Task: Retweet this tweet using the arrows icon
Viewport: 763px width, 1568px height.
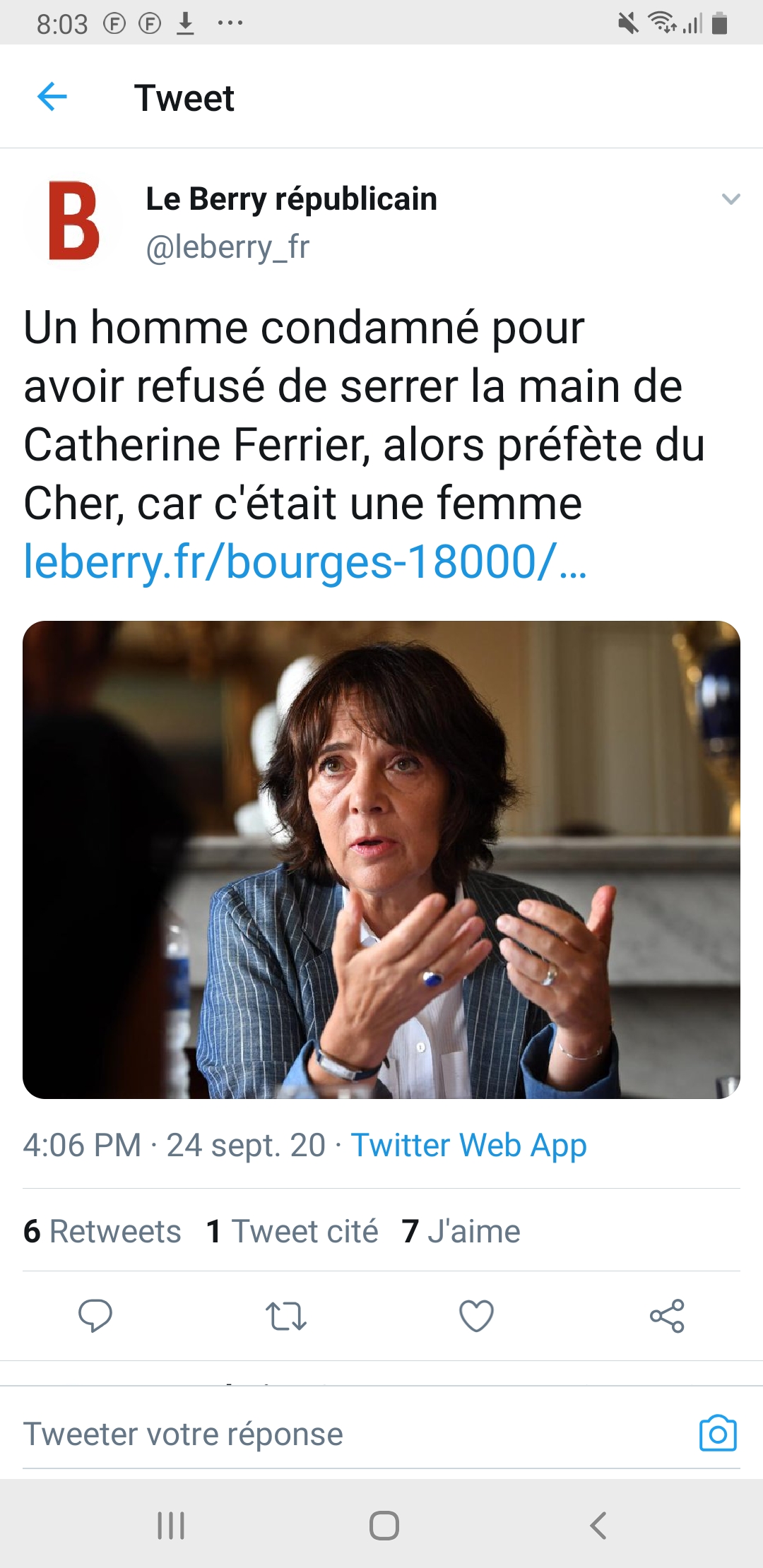Action: pos(285,1316)
